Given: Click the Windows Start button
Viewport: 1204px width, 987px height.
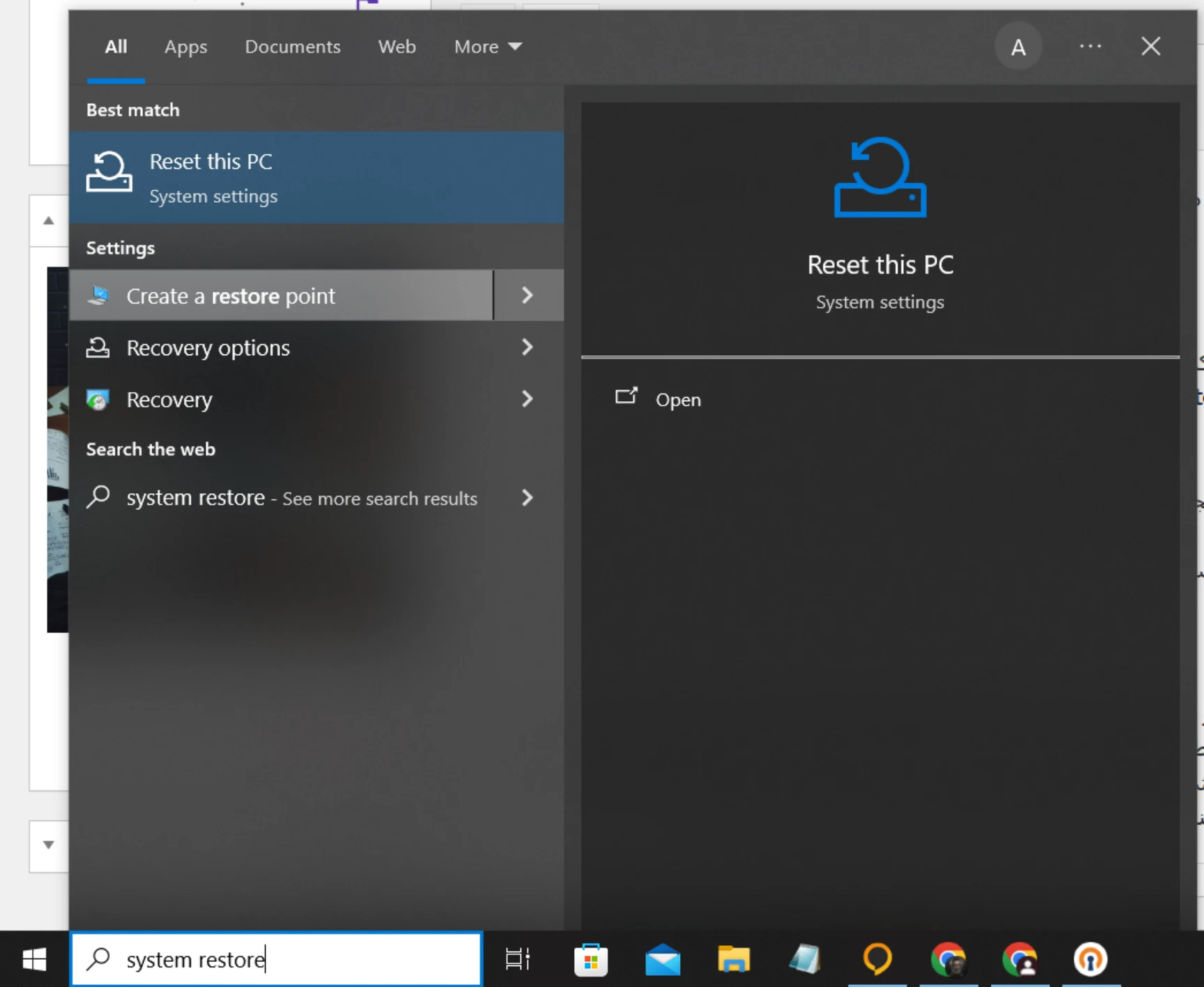Looking at the screenshot, I should click(34, 959).
